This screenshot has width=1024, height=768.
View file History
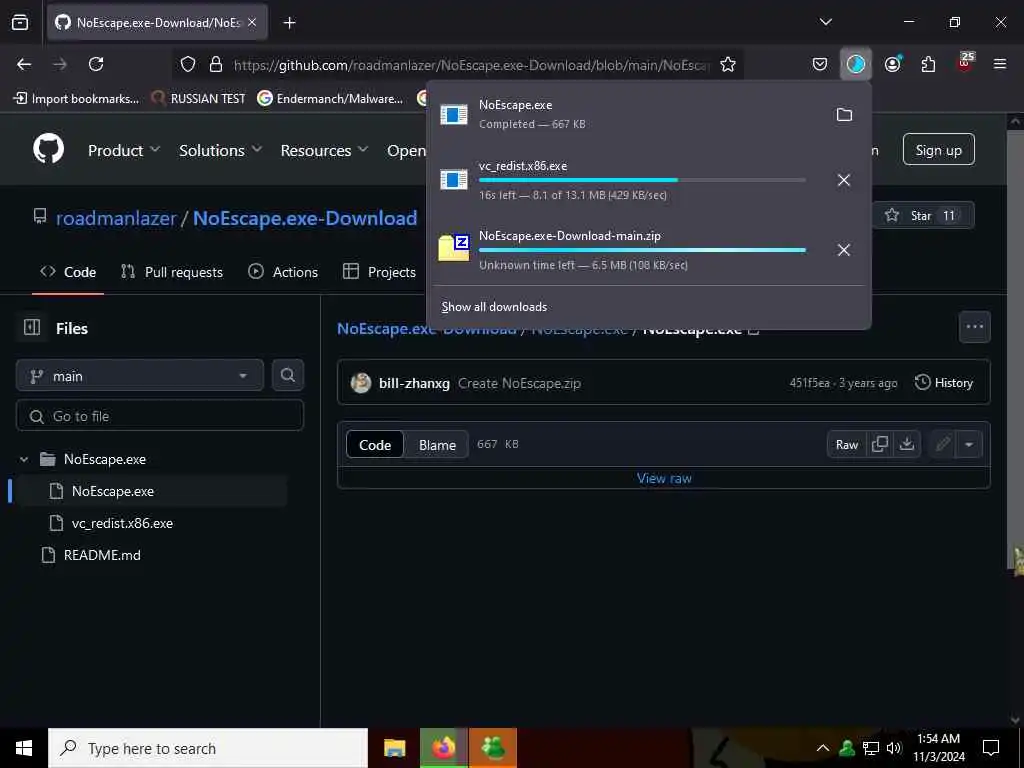(944, 383)
